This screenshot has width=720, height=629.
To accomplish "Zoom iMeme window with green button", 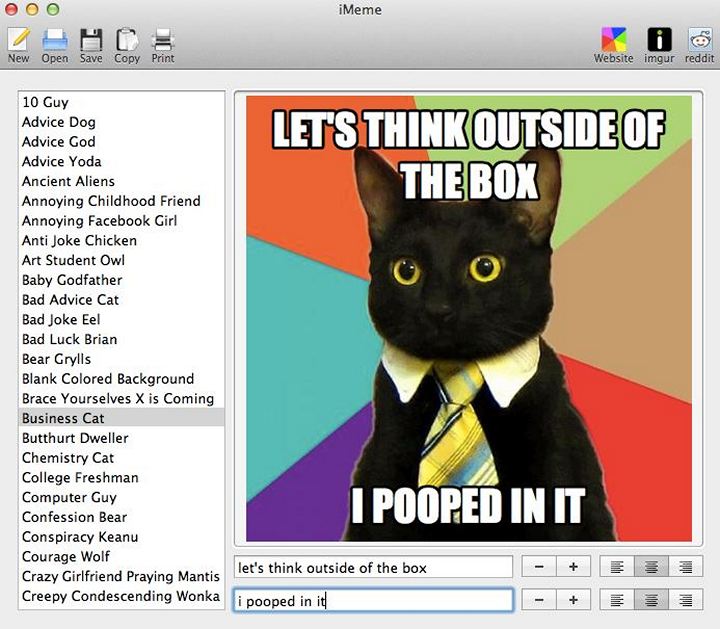I will click(x=53, y=9).
